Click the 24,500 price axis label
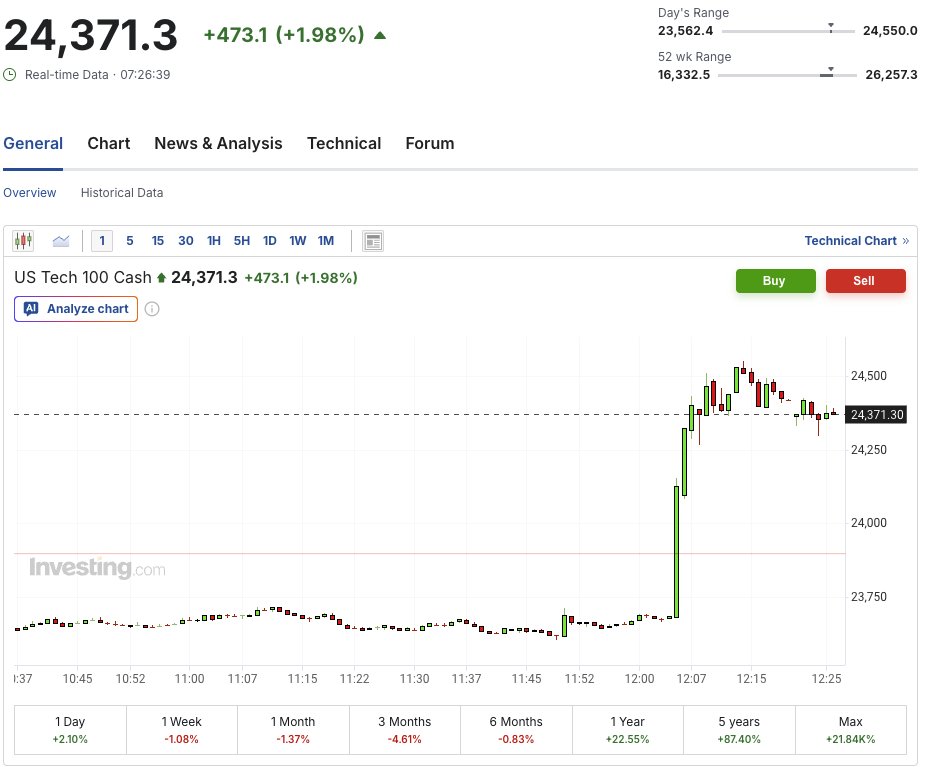 (x=868, y=376)
